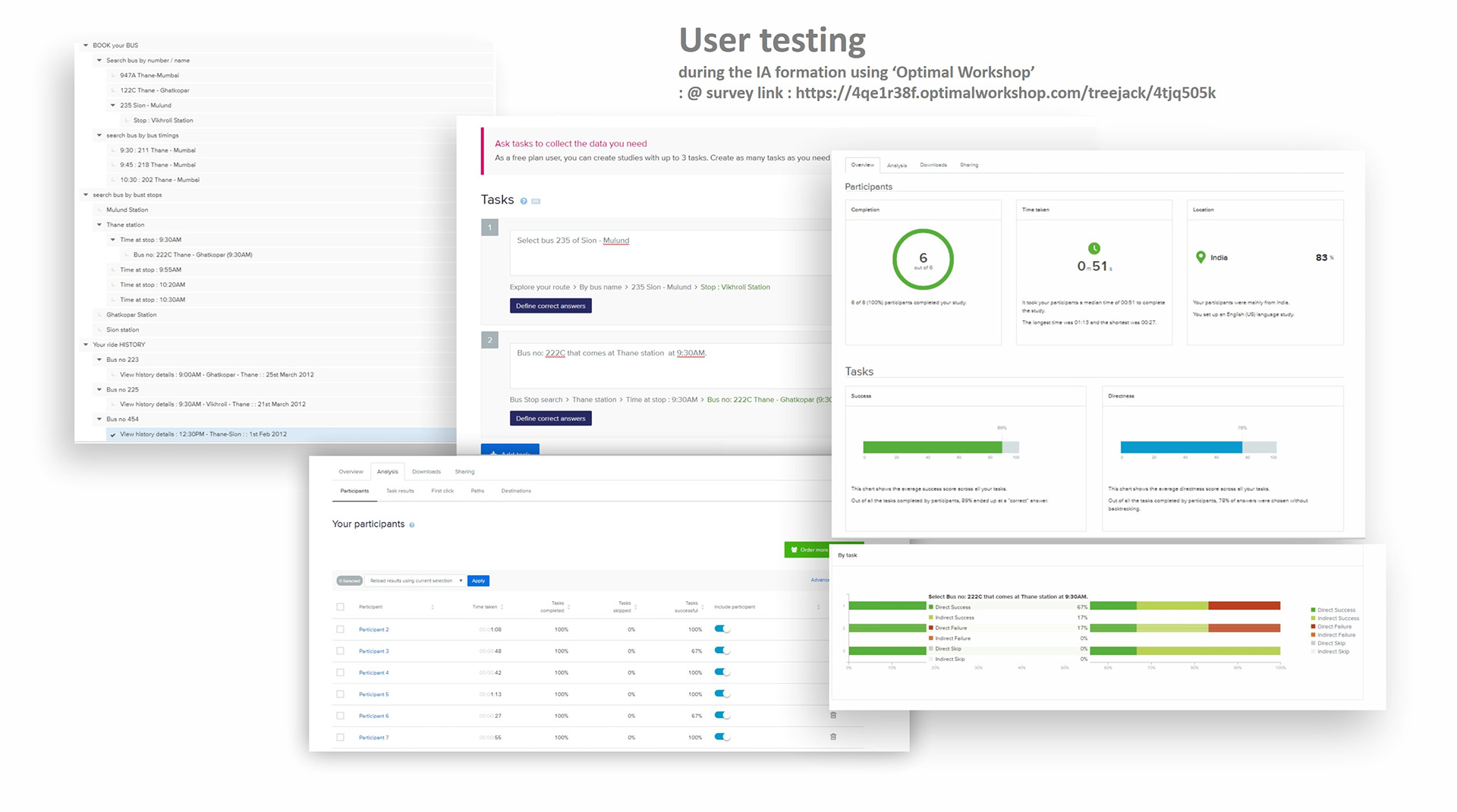Click the help icon beside the Tasks heading
The height and width of the screenshot is (812, 1457).
pos(524,201)
